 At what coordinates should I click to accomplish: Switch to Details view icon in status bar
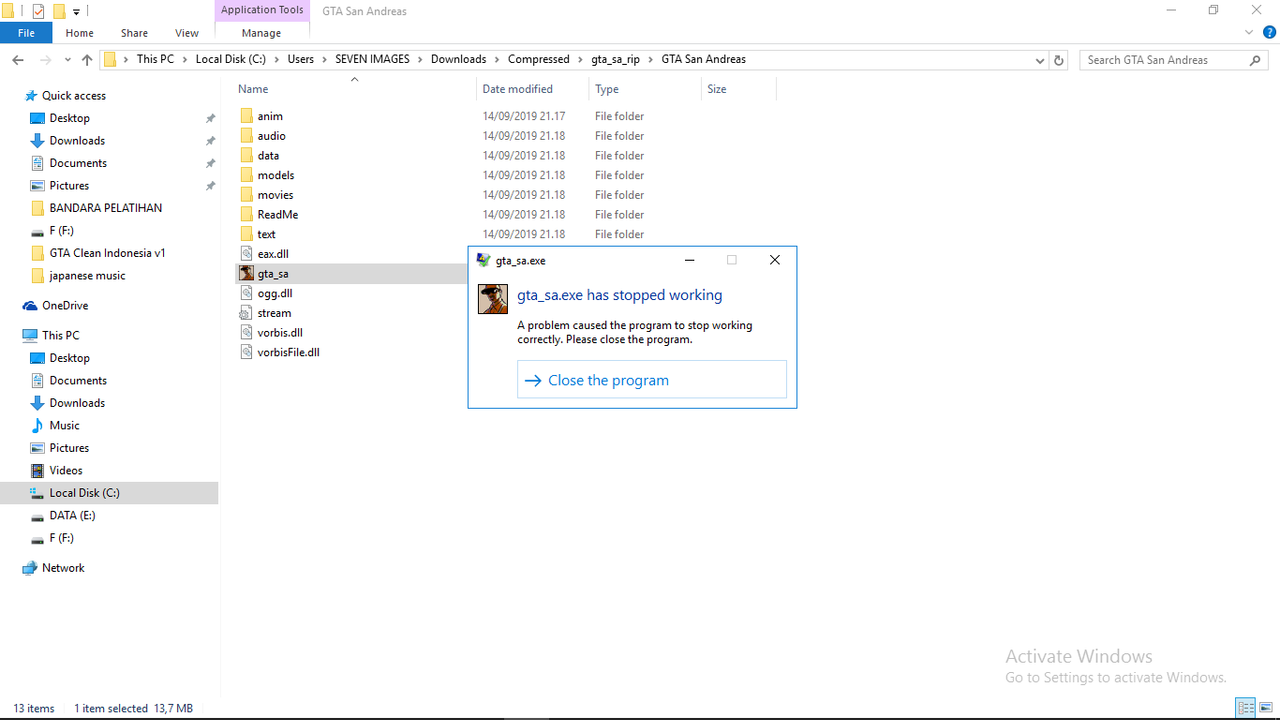[1245, 708]
